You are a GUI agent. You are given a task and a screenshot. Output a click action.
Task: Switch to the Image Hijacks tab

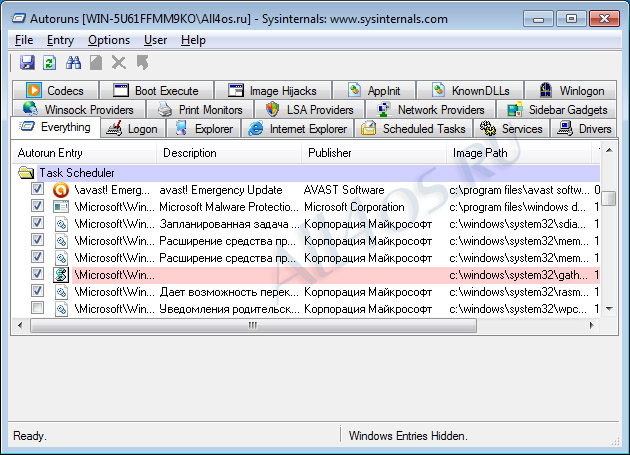273,90
